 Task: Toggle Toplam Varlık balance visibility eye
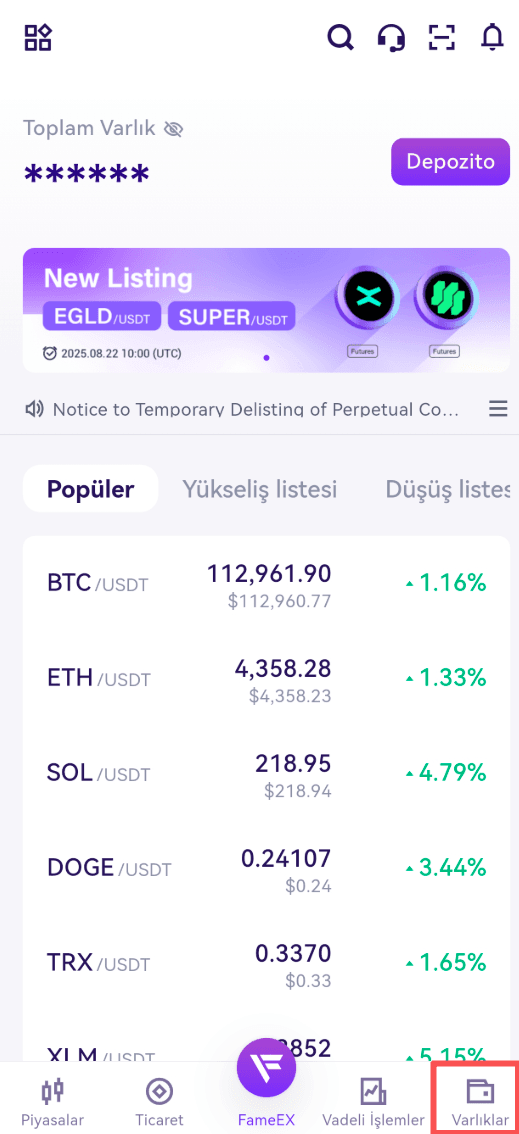173,129
